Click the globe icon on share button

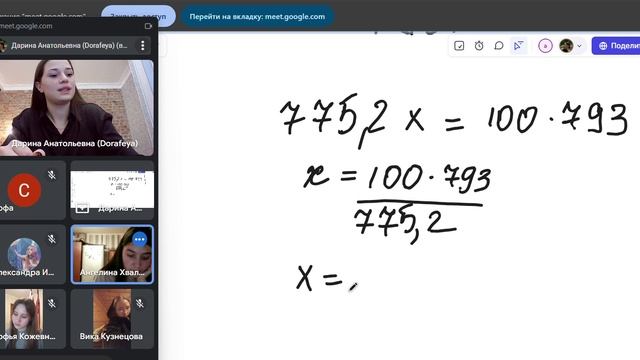[603, 46]
